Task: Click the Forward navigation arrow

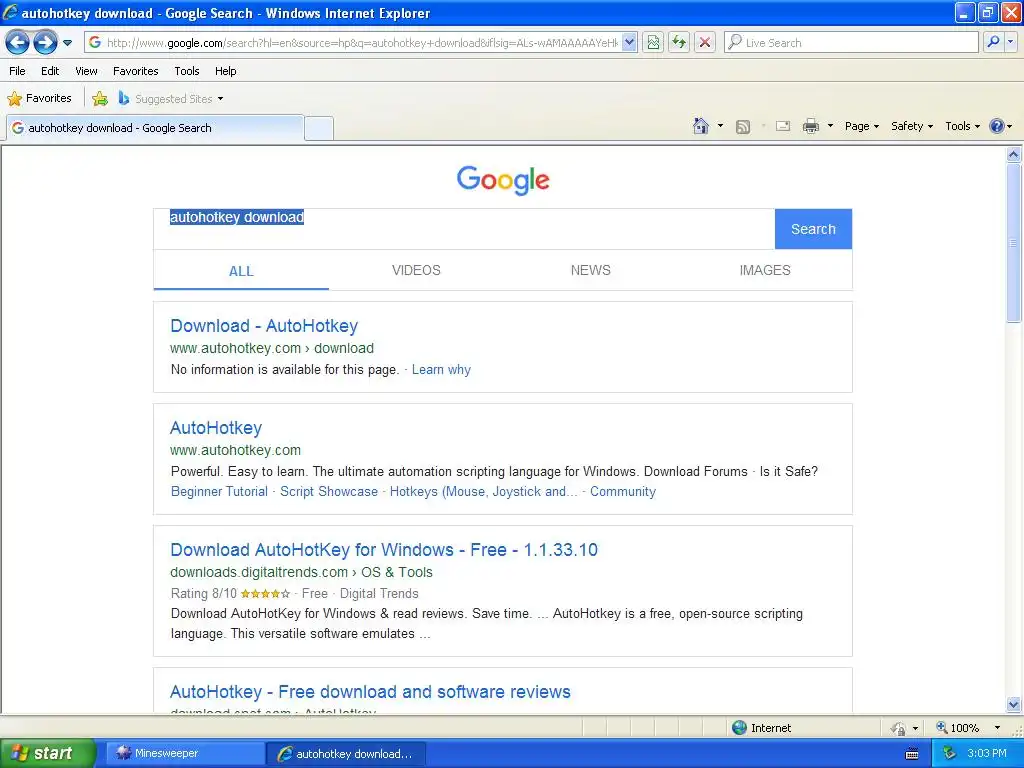Action: [x=45, y=43]
